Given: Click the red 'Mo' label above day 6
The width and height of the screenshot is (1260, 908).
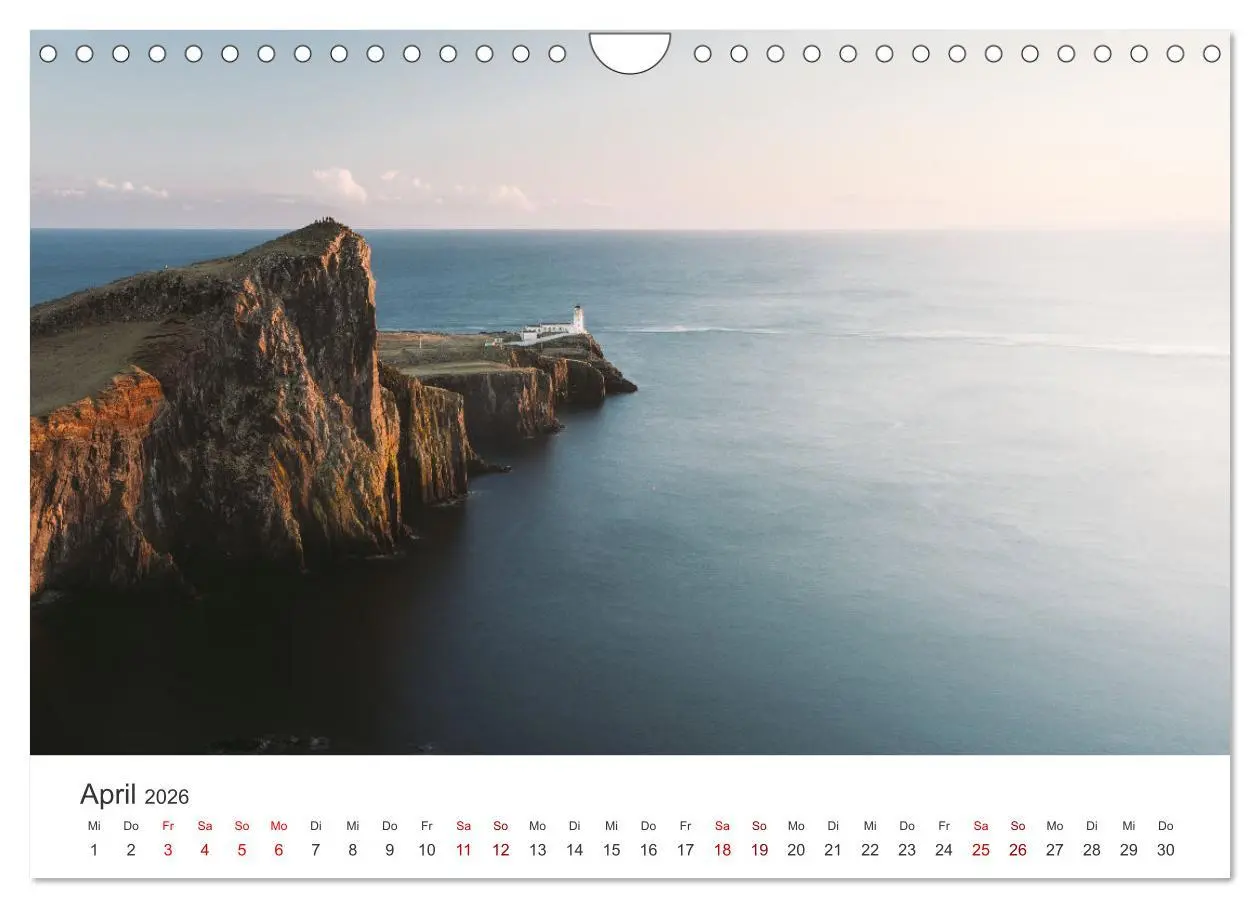Looking at the screenshot, I should [x=279, y=826].
